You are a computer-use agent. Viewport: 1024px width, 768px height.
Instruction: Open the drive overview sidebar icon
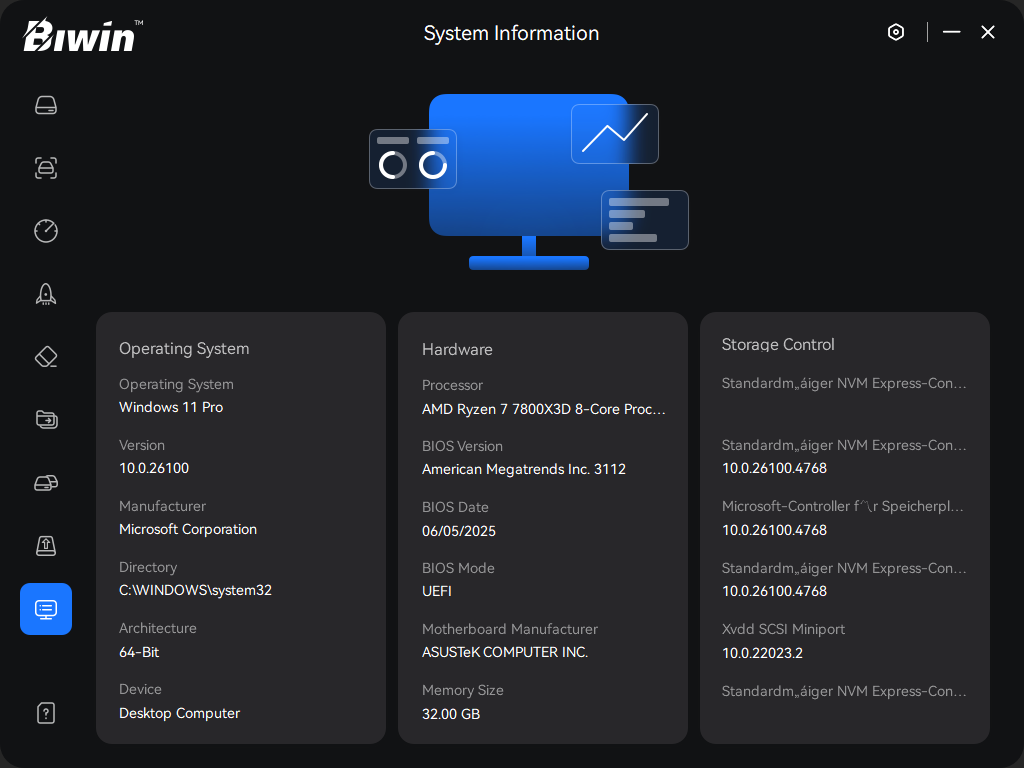pyautogui.click(x=46, y=105)
